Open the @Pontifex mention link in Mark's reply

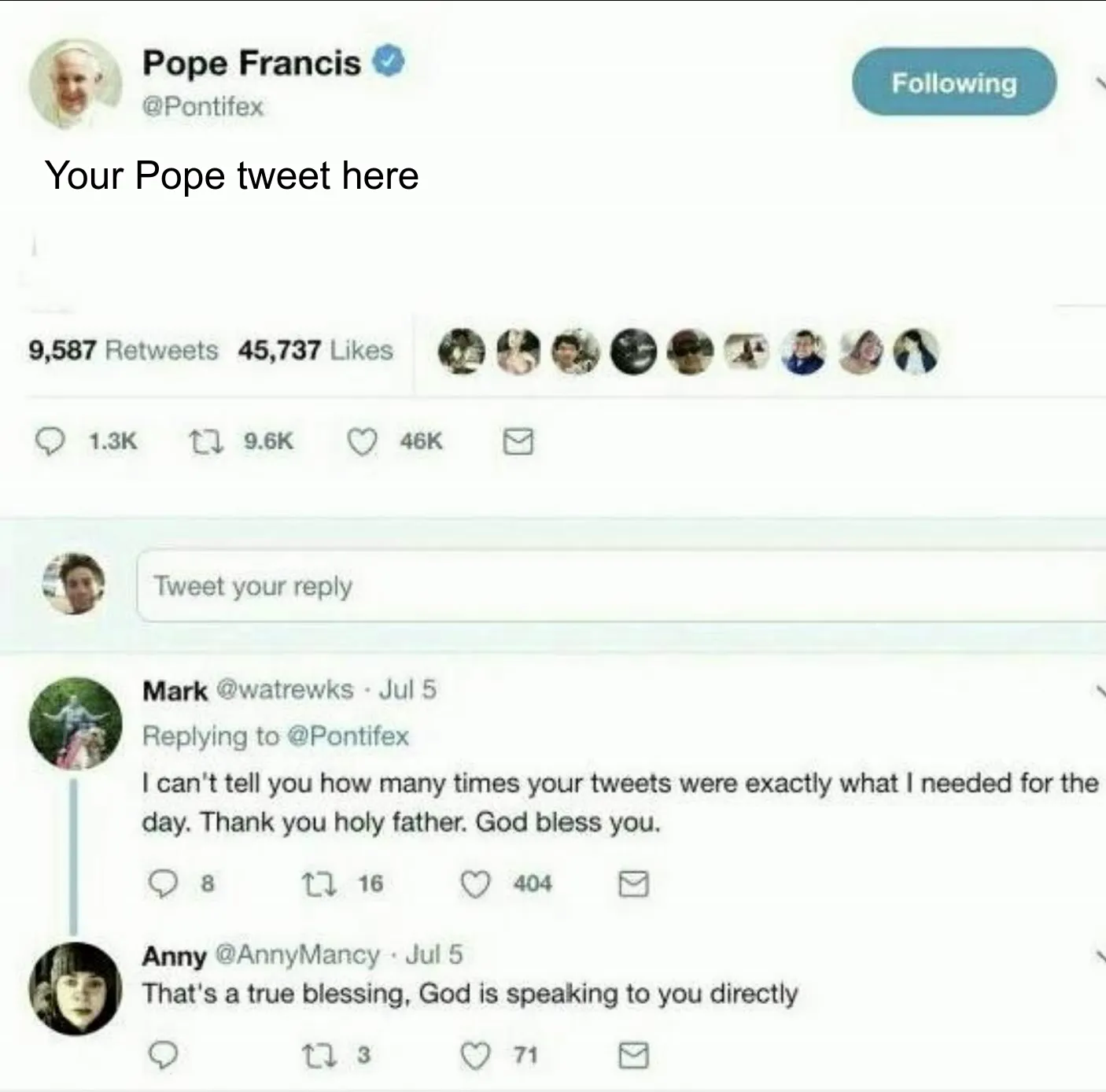(348, 736)
